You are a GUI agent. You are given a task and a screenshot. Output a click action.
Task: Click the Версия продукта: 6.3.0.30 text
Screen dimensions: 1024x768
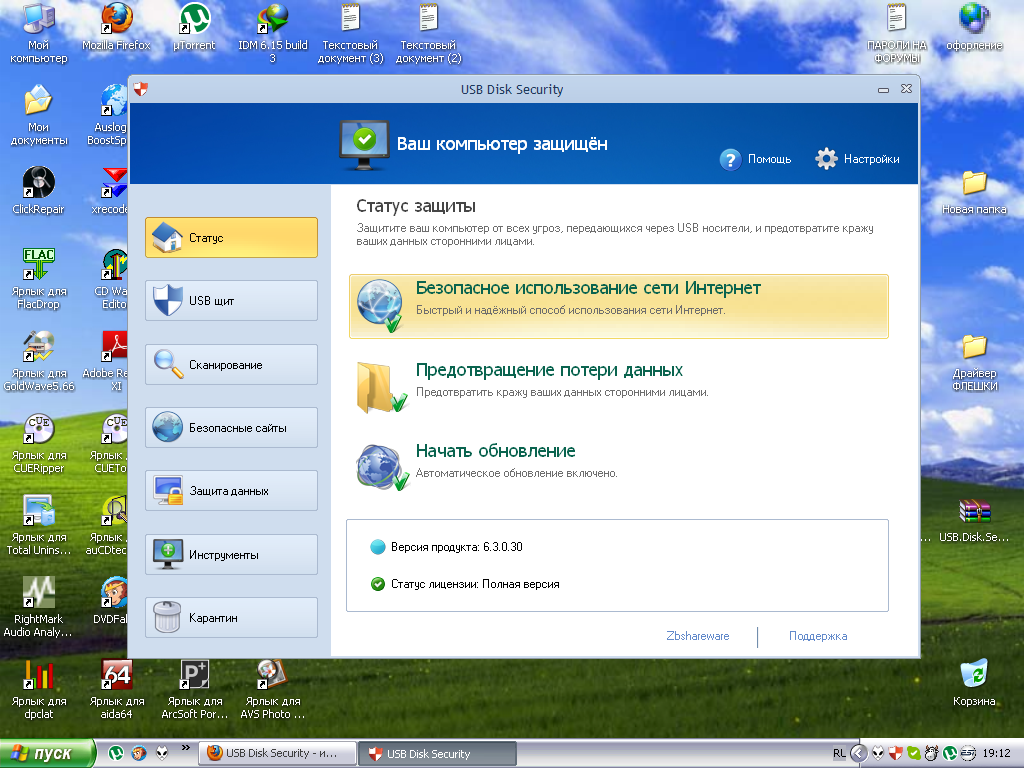coord(456,547)
